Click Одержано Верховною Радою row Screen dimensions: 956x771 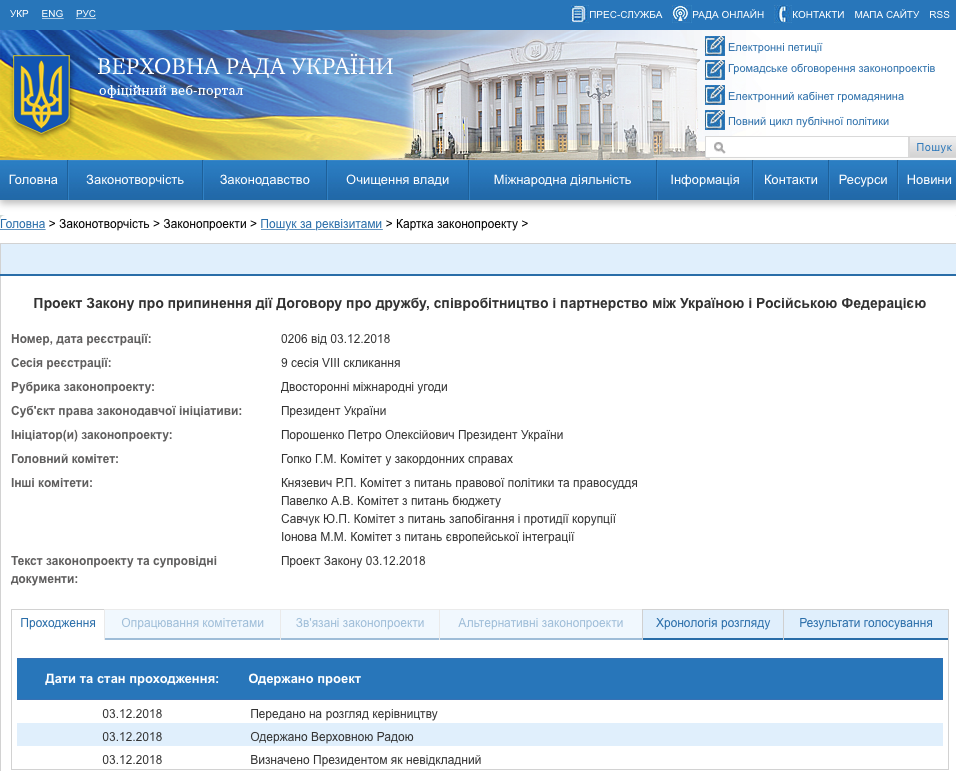(480, 736)
